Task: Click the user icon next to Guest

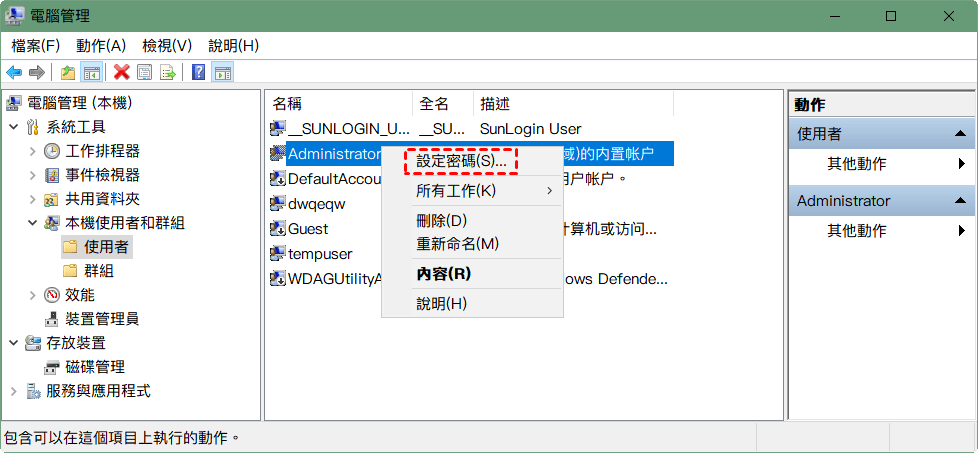Action: click(x=278, y=229)
